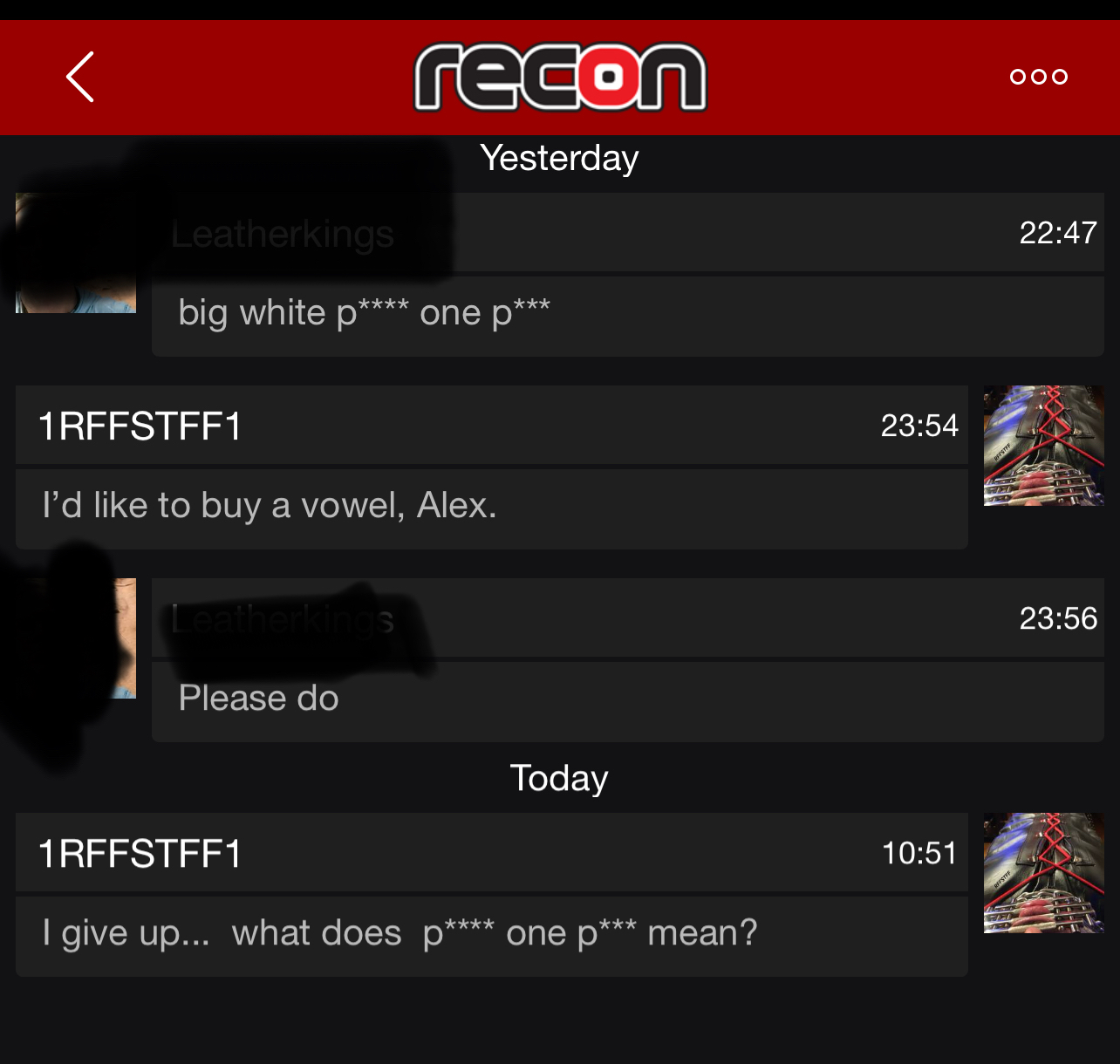The image size is (1120, 1064).
Task: Click the 23:54 timestamp
Action: [919, 426]
